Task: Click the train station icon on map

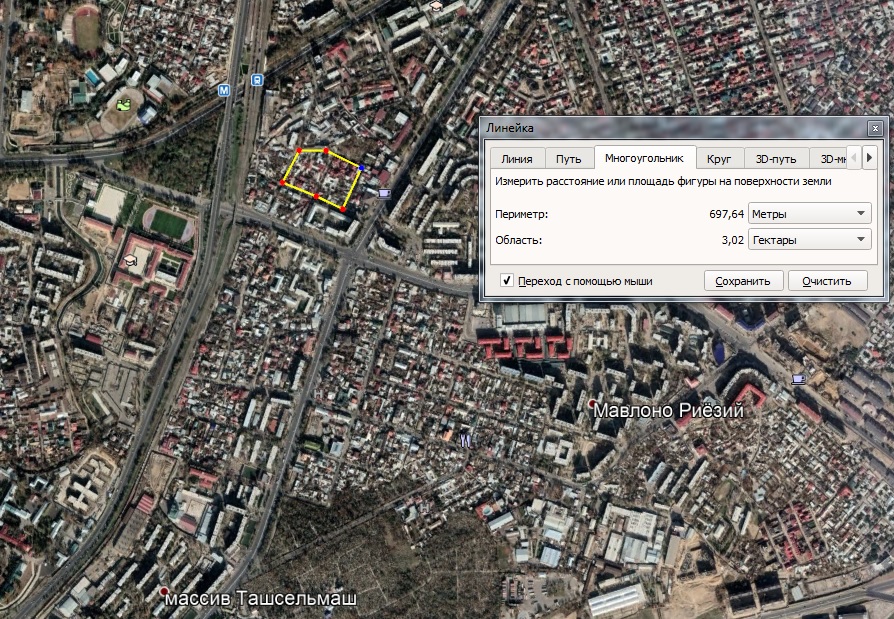Action: [258, 80]
